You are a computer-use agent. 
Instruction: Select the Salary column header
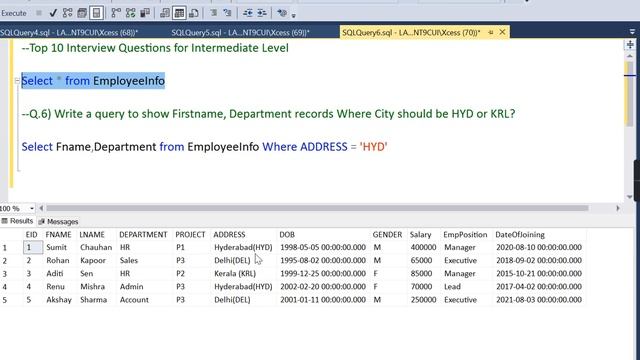pos(420,234)
